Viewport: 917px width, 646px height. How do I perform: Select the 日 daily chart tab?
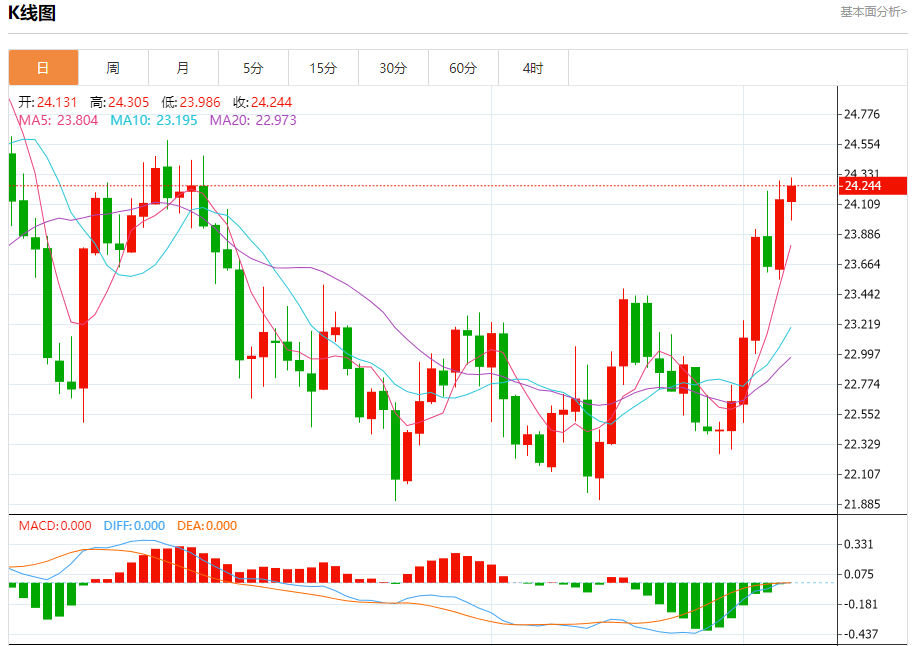43,68
